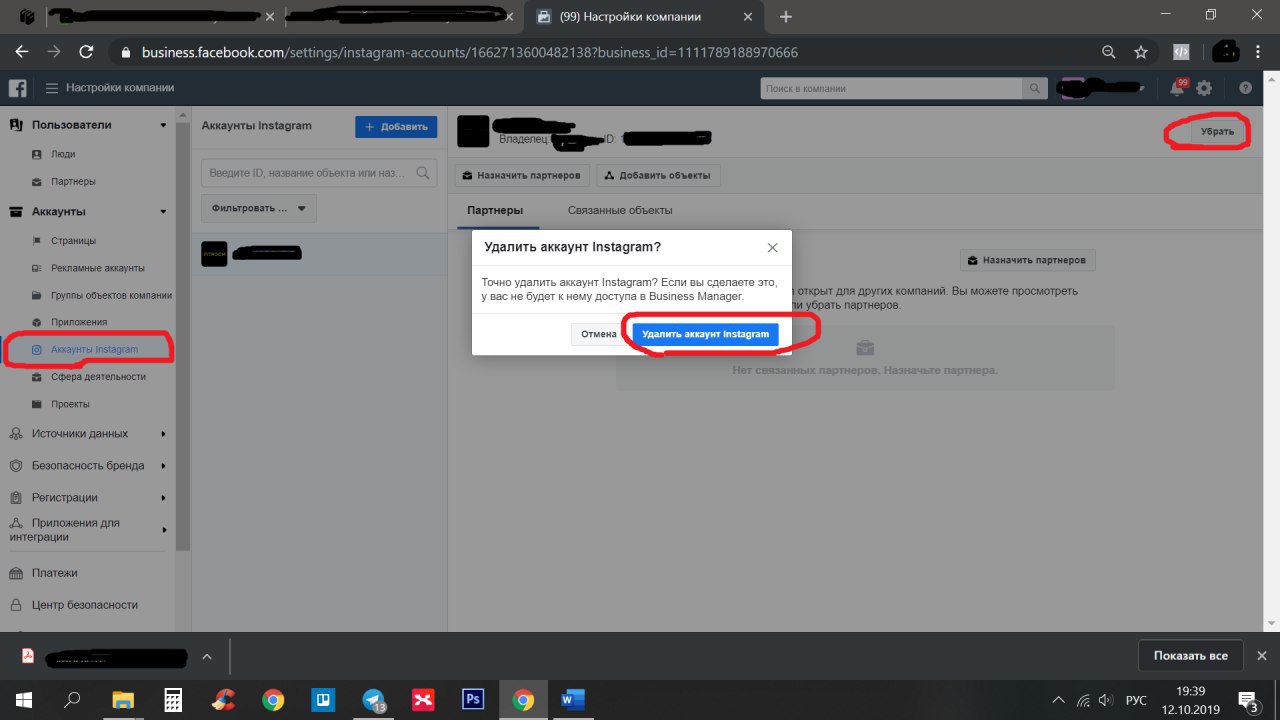Viewport: 1280px width, 720px height.
Task: Open the settings gear icon in header
Action: (1204, 88)
